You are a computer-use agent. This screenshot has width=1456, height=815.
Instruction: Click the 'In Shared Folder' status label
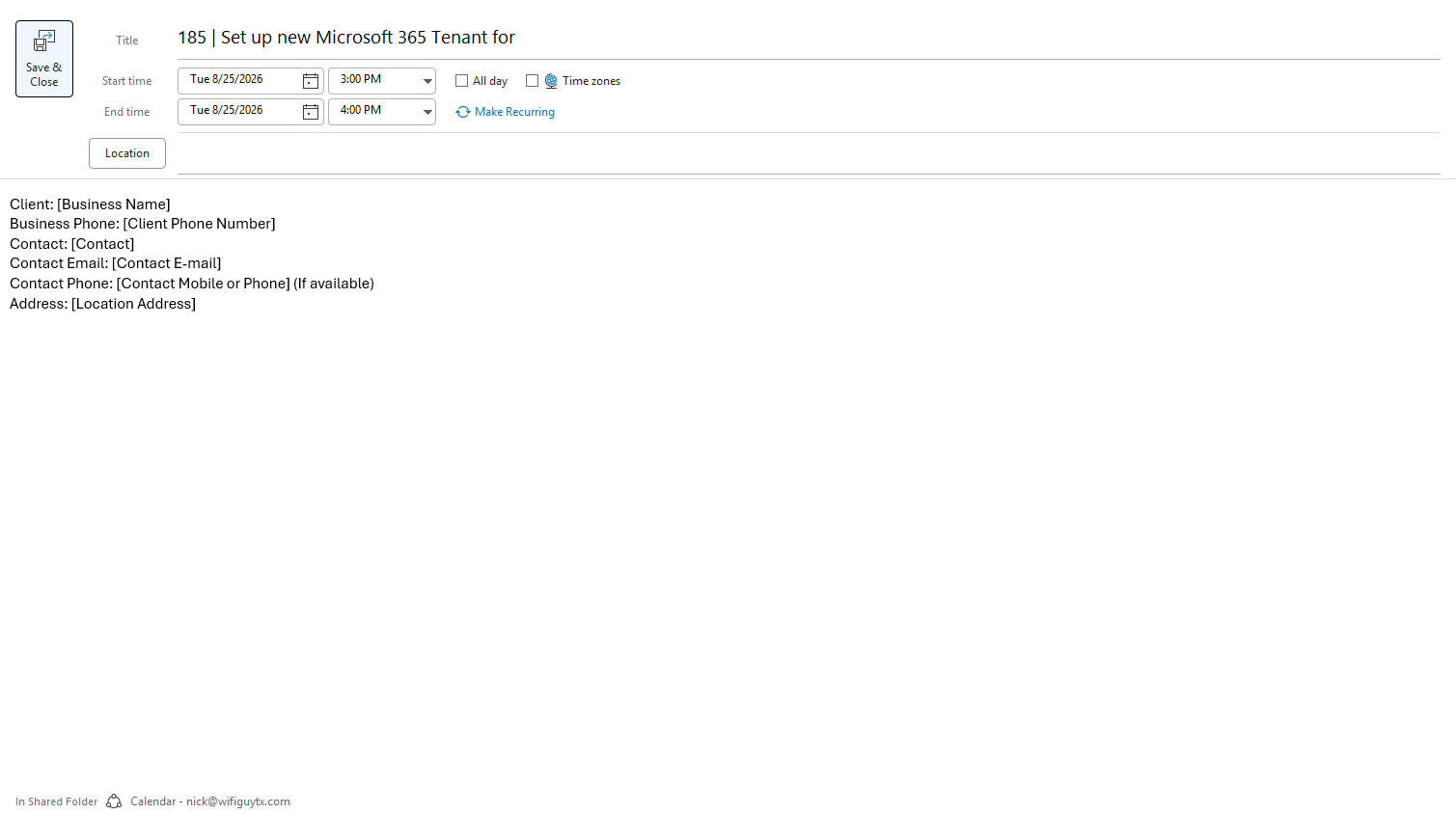coord(57,801)
